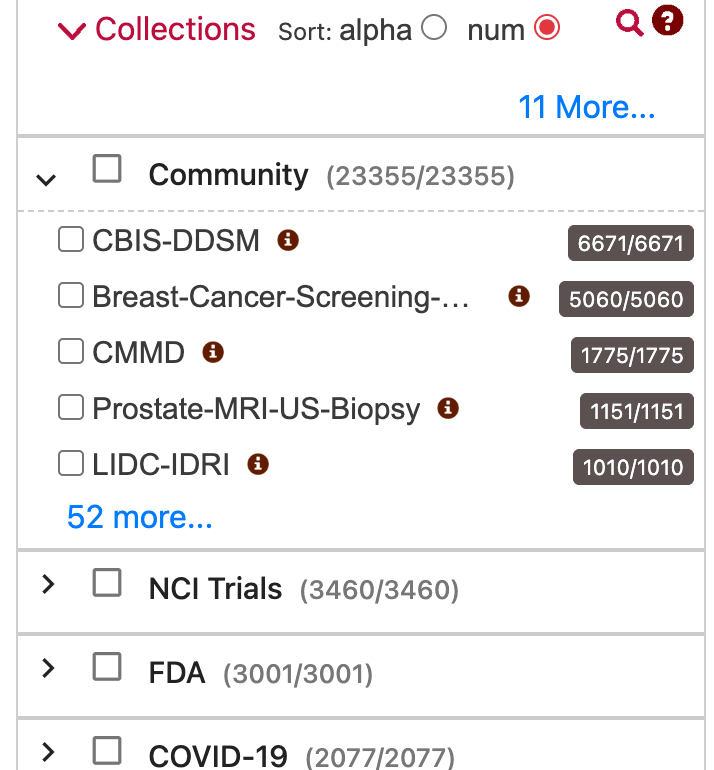Viewport: 714px width, 770px height.
Task: Show info for Prostate-MRI-US-Biopsy collection
Action: (x=448, y=408)
